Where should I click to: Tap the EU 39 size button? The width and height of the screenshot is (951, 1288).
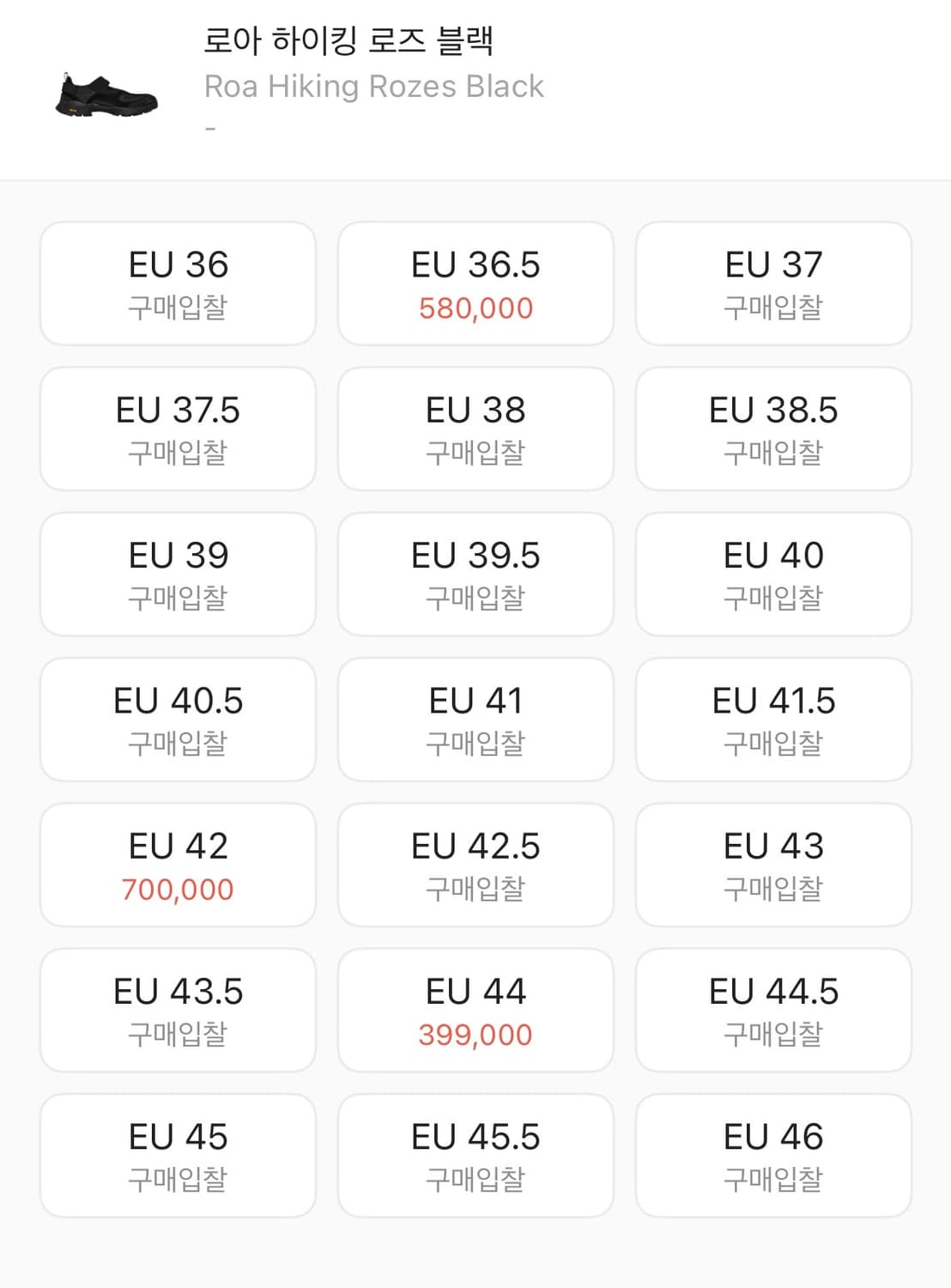(178, 574)
